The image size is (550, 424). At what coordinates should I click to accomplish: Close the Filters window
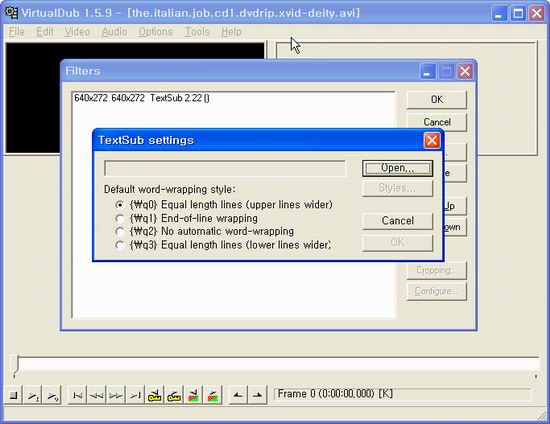pos(465,72)
